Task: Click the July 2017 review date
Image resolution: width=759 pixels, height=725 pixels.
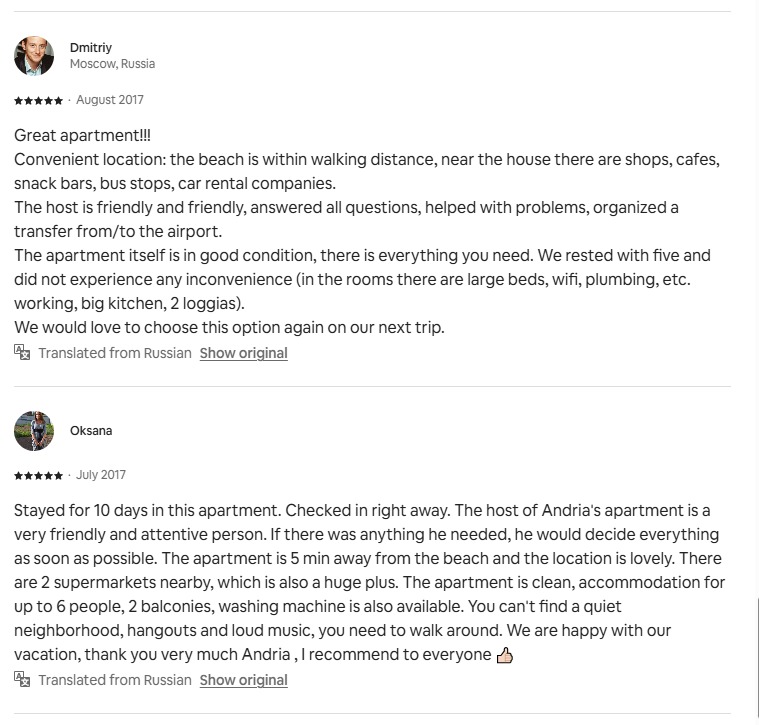Action: (x=101, y=475)
